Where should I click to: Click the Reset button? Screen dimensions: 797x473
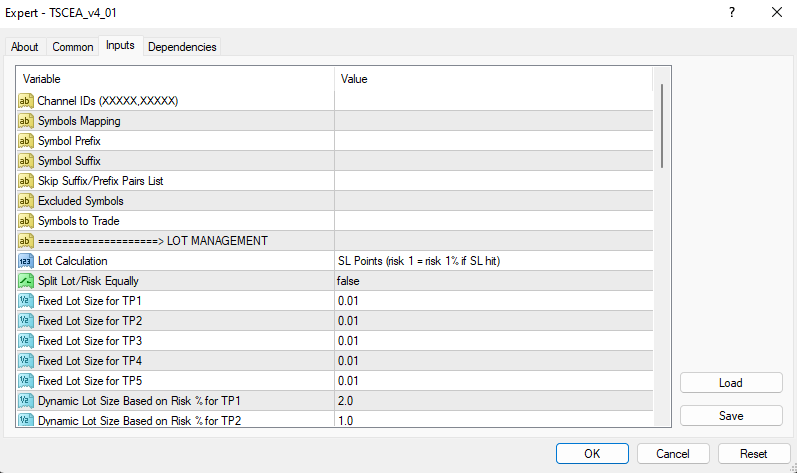(753, 453)
